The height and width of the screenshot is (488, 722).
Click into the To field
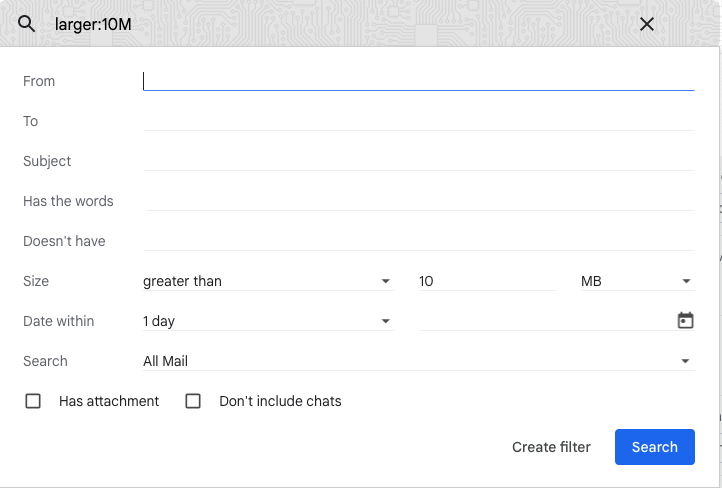click(419, 121)
